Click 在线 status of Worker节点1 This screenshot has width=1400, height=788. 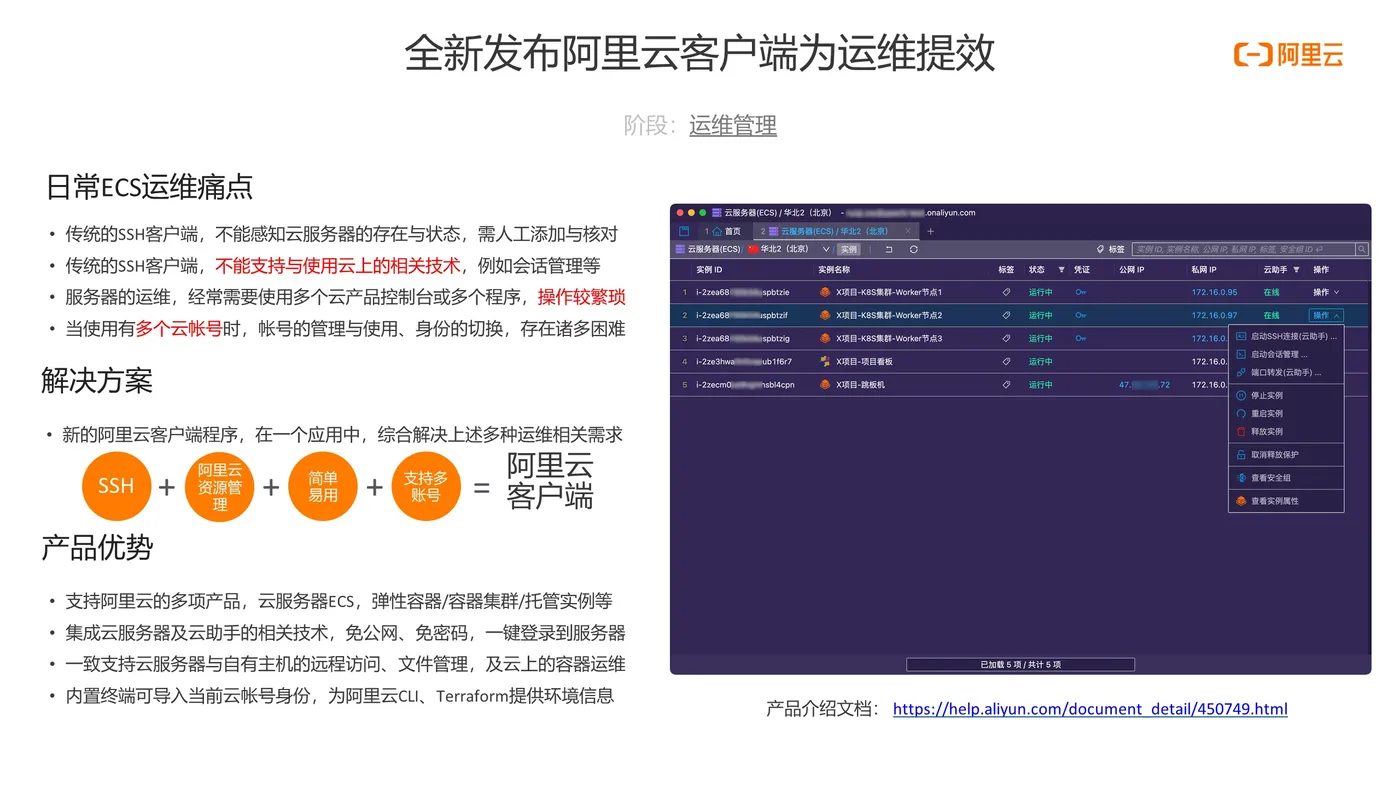[x=1271, y=292]
